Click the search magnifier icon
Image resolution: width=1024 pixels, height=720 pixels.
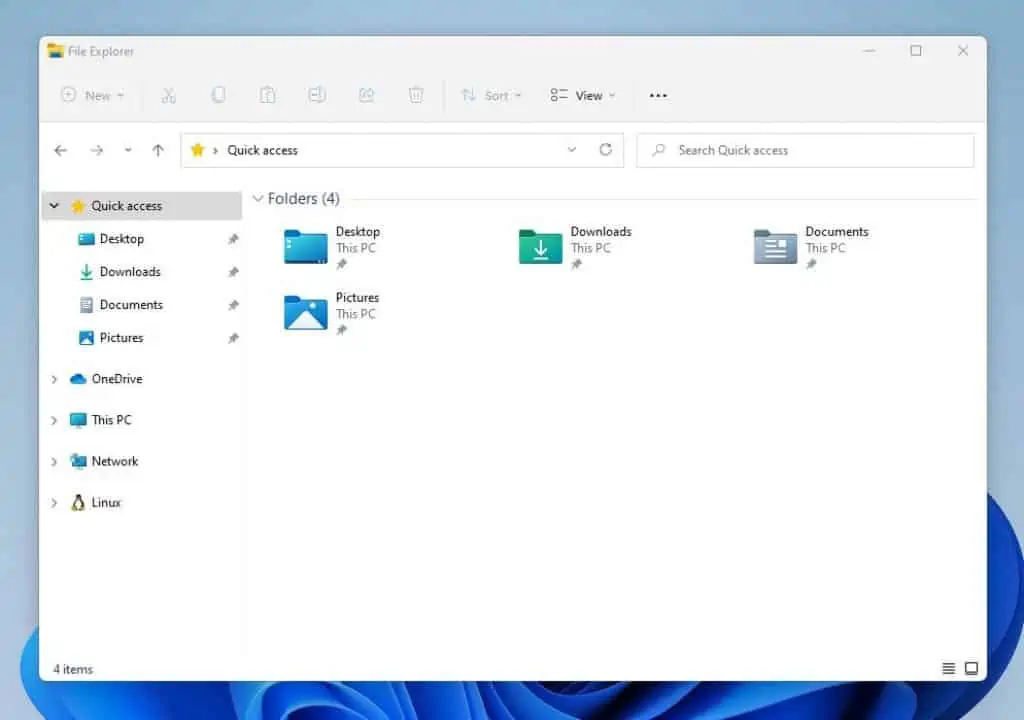tap(659, 150)
